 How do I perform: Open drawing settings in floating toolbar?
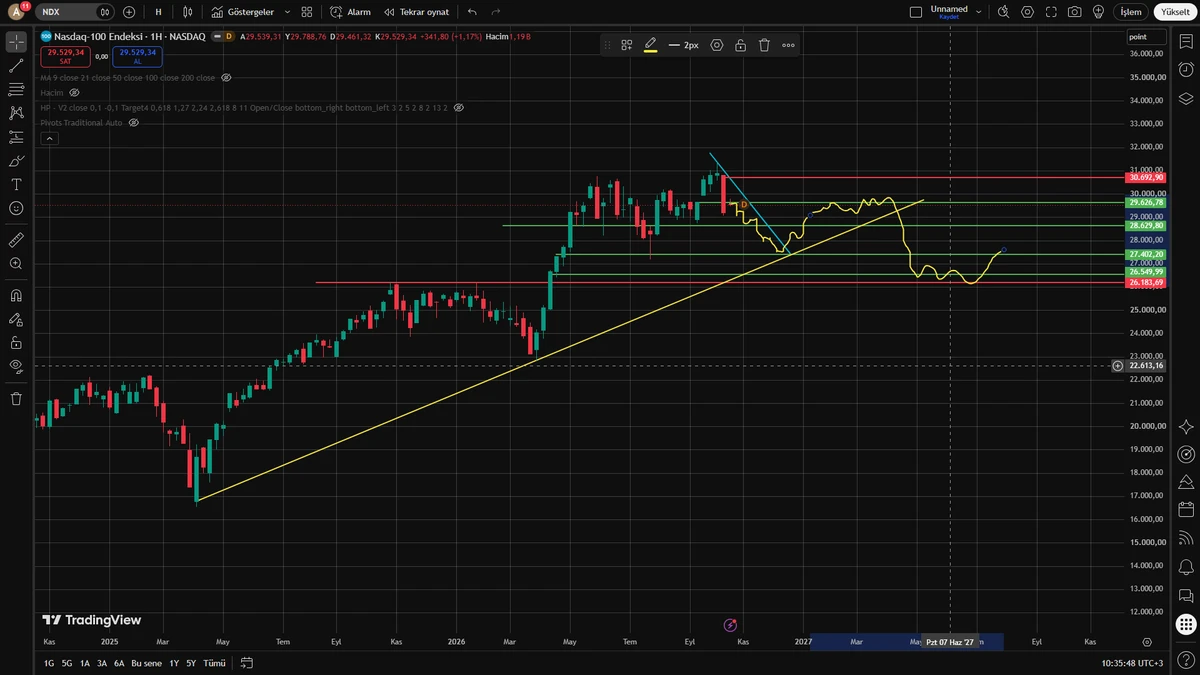717,45
